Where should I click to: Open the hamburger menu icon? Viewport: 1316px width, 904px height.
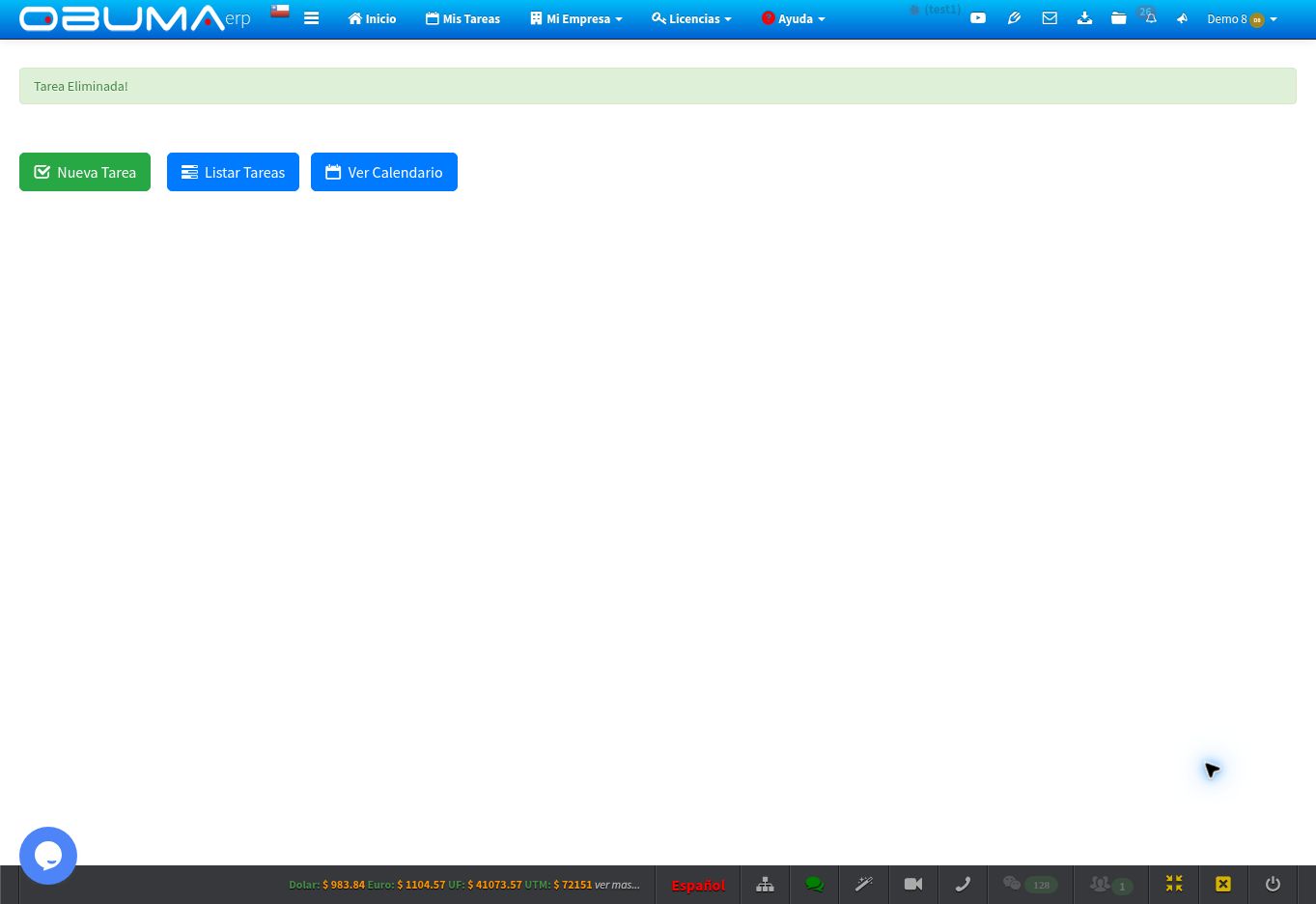click(x=311, y=18)
